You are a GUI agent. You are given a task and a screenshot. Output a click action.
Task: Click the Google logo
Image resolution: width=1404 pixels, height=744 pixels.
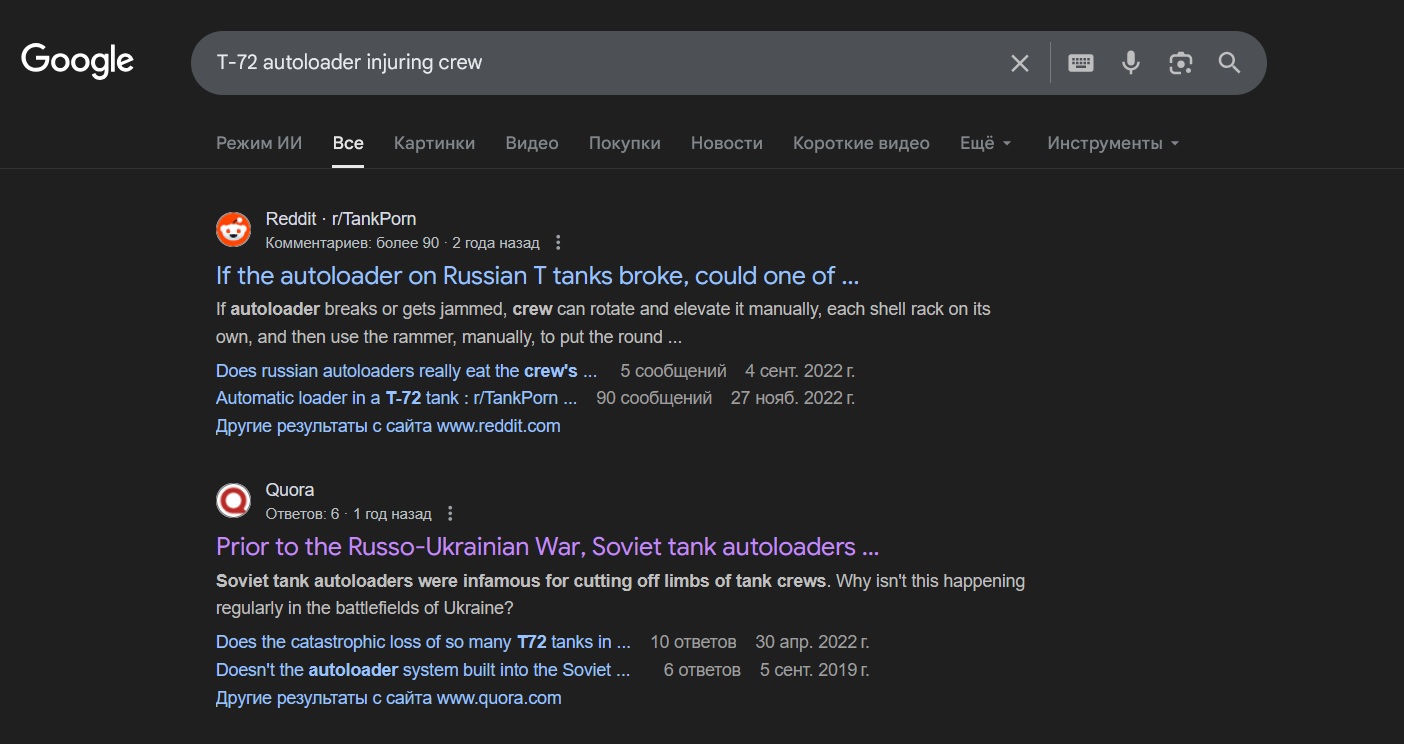(77, 61)
